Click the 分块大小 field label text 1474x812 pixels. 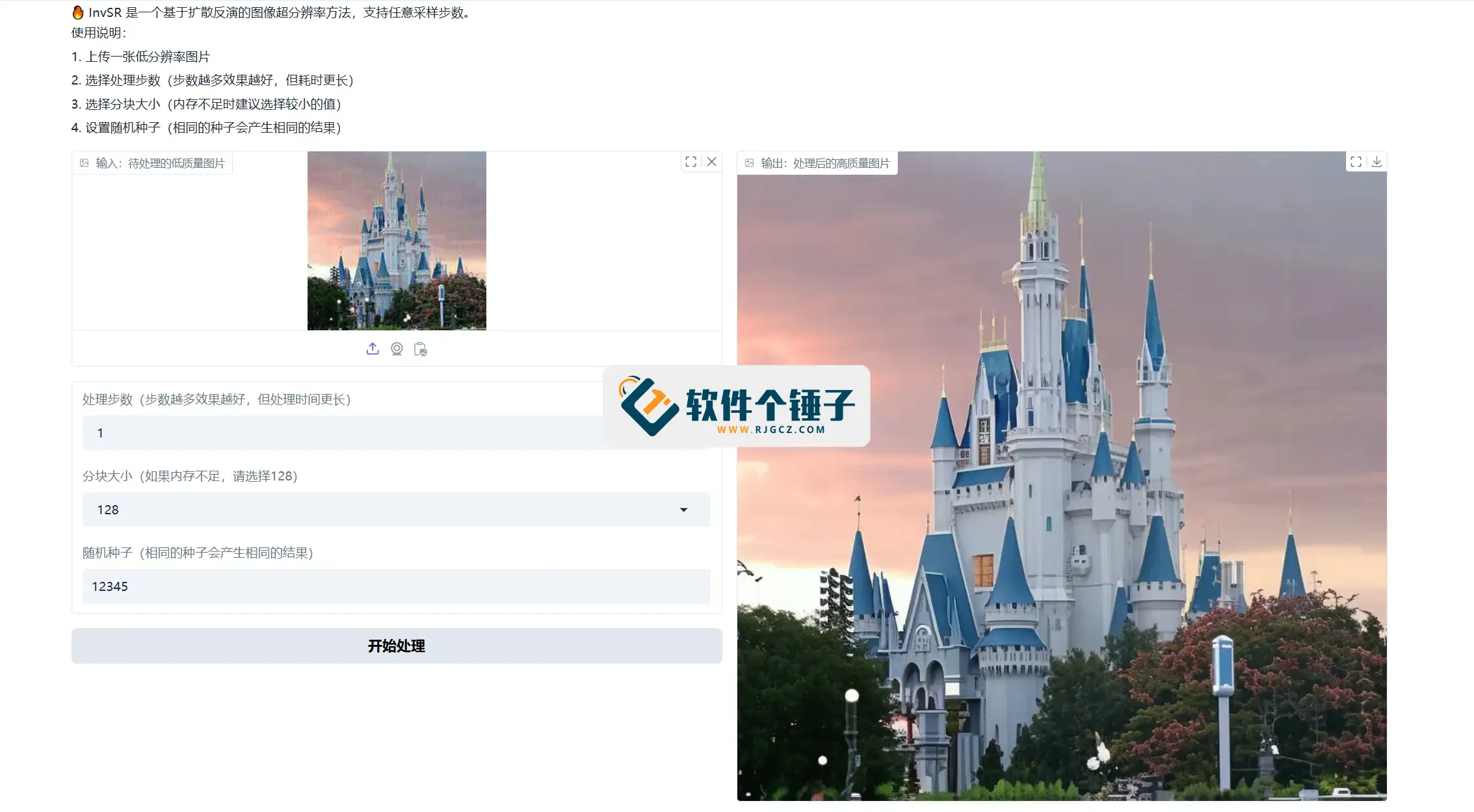(x=190, y=476)
